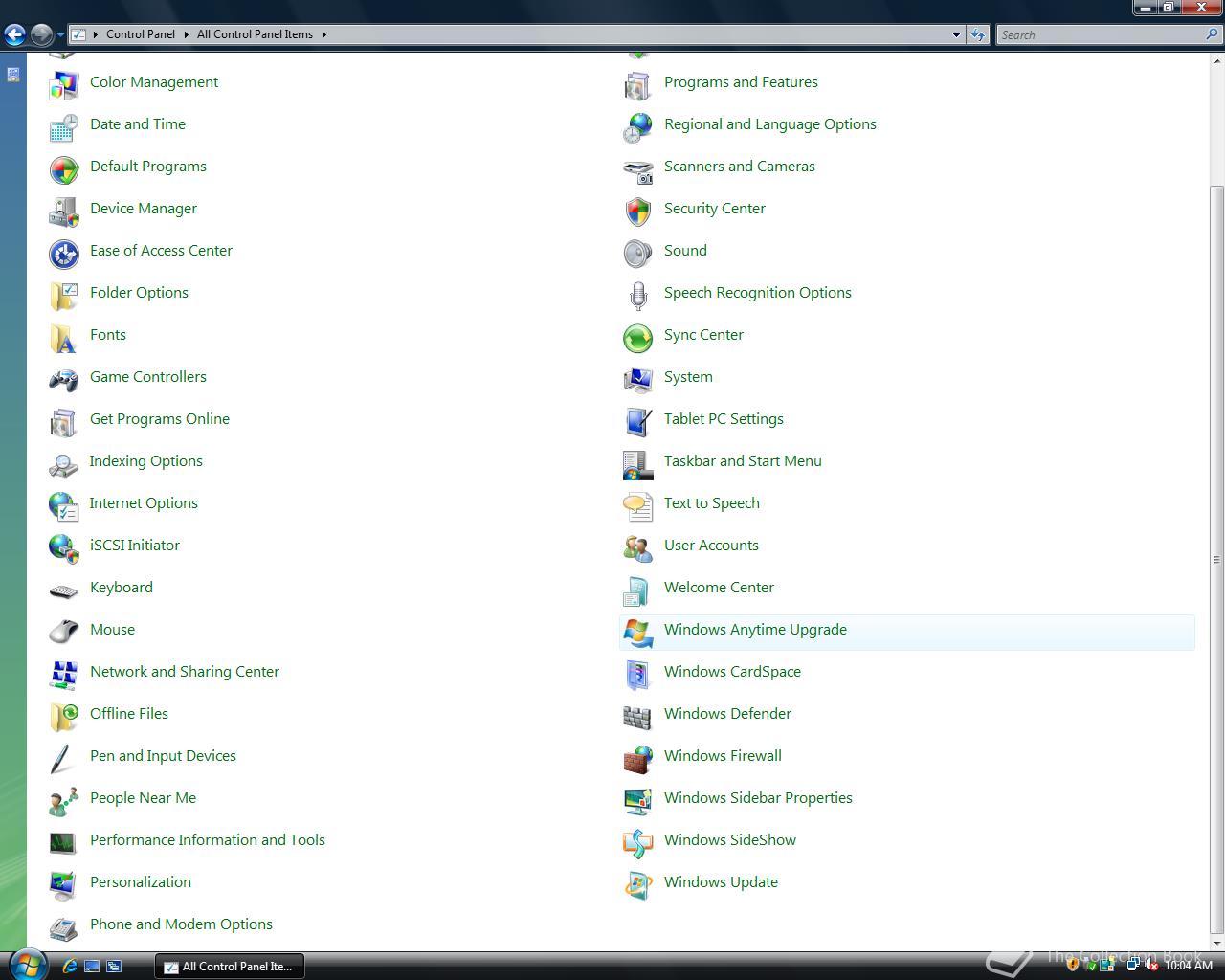Click All Control Panel Items breadcrumb

(255, 34)
